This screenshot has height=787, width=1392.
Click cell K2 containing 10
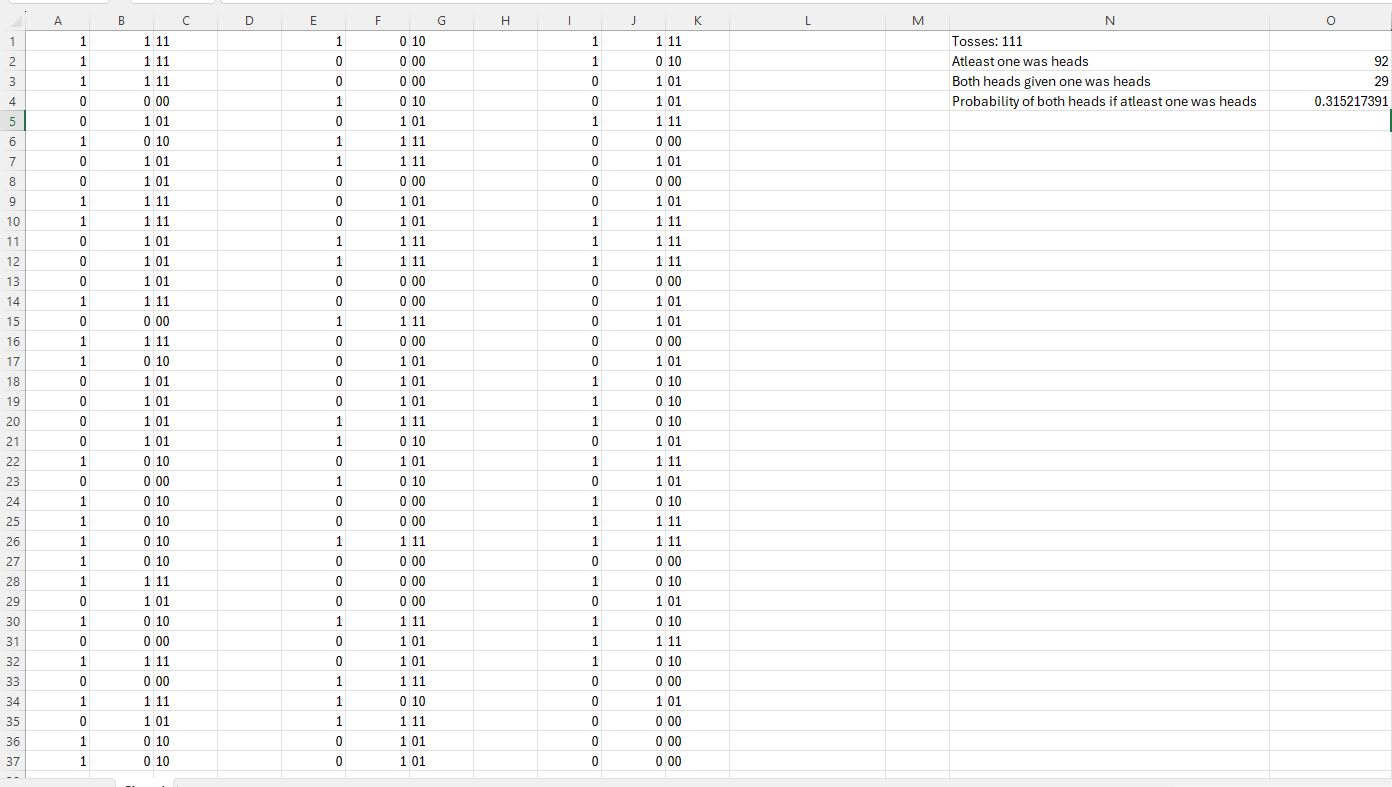697,61
